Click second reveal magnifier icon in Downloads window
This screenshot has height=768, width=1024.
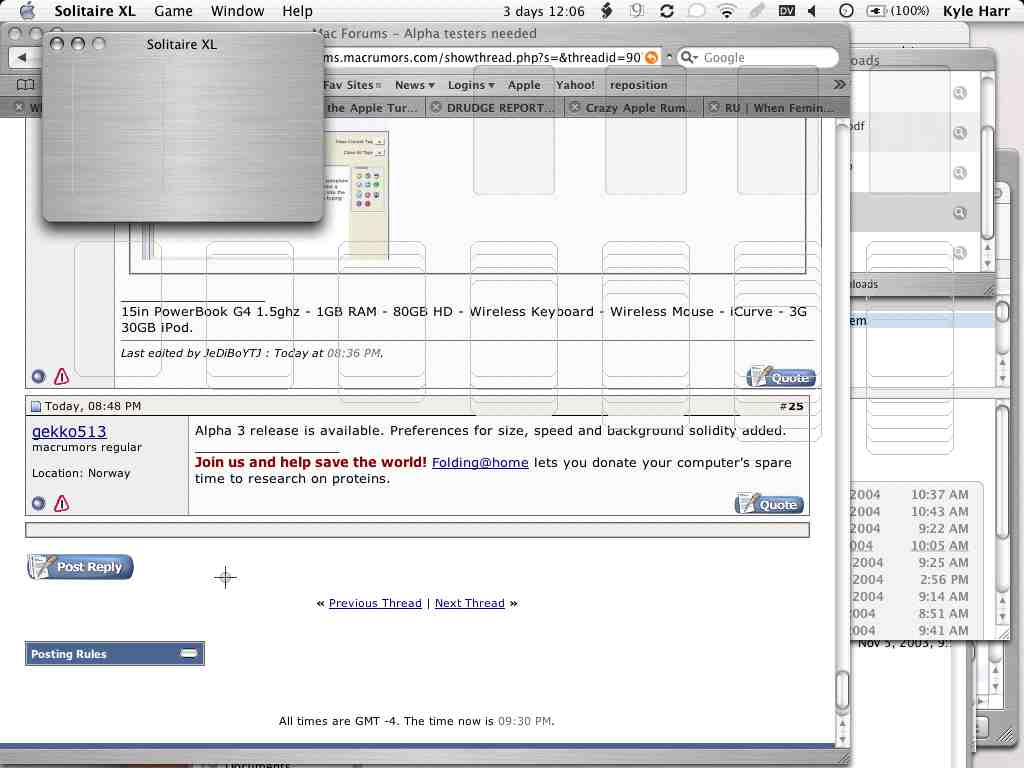click(x=959, y=133)
